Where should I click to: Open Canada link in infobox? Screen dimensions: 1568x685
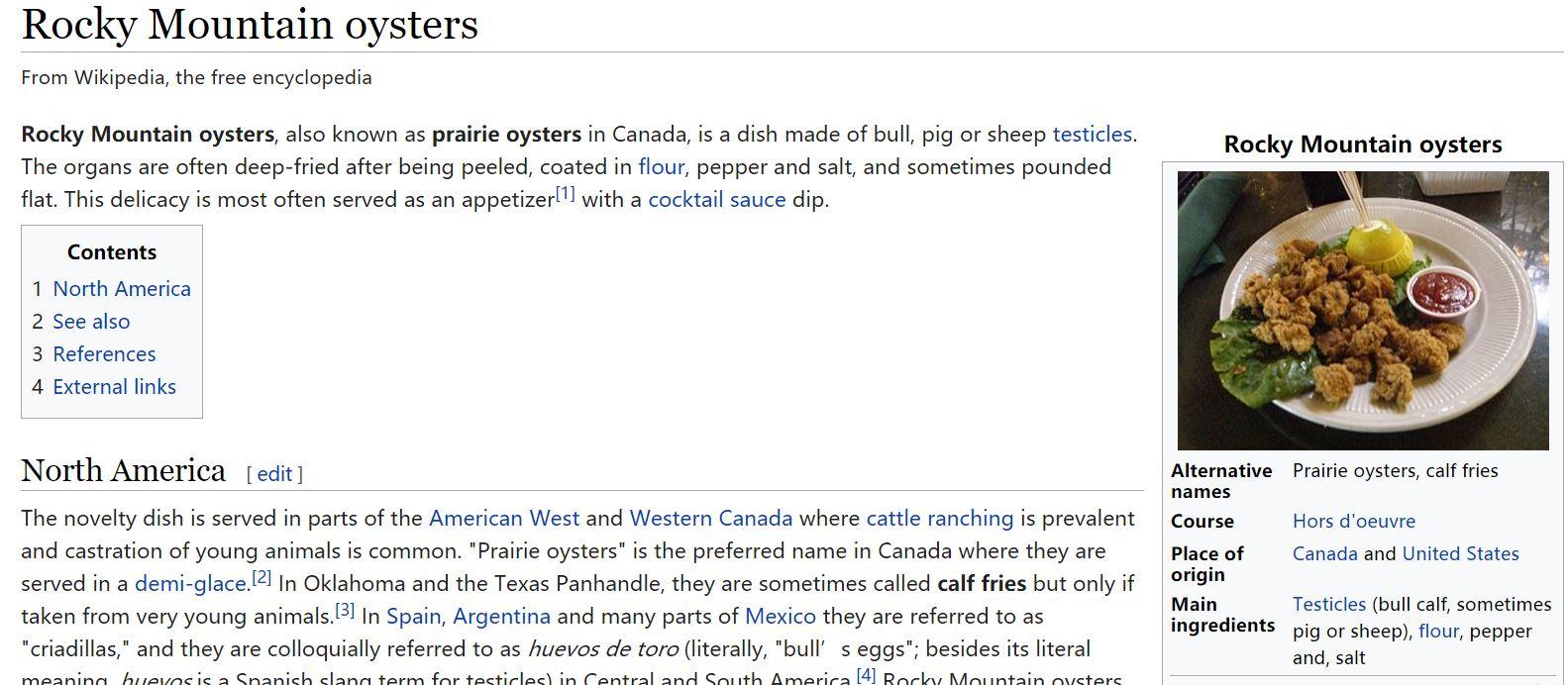[1324, 553]
